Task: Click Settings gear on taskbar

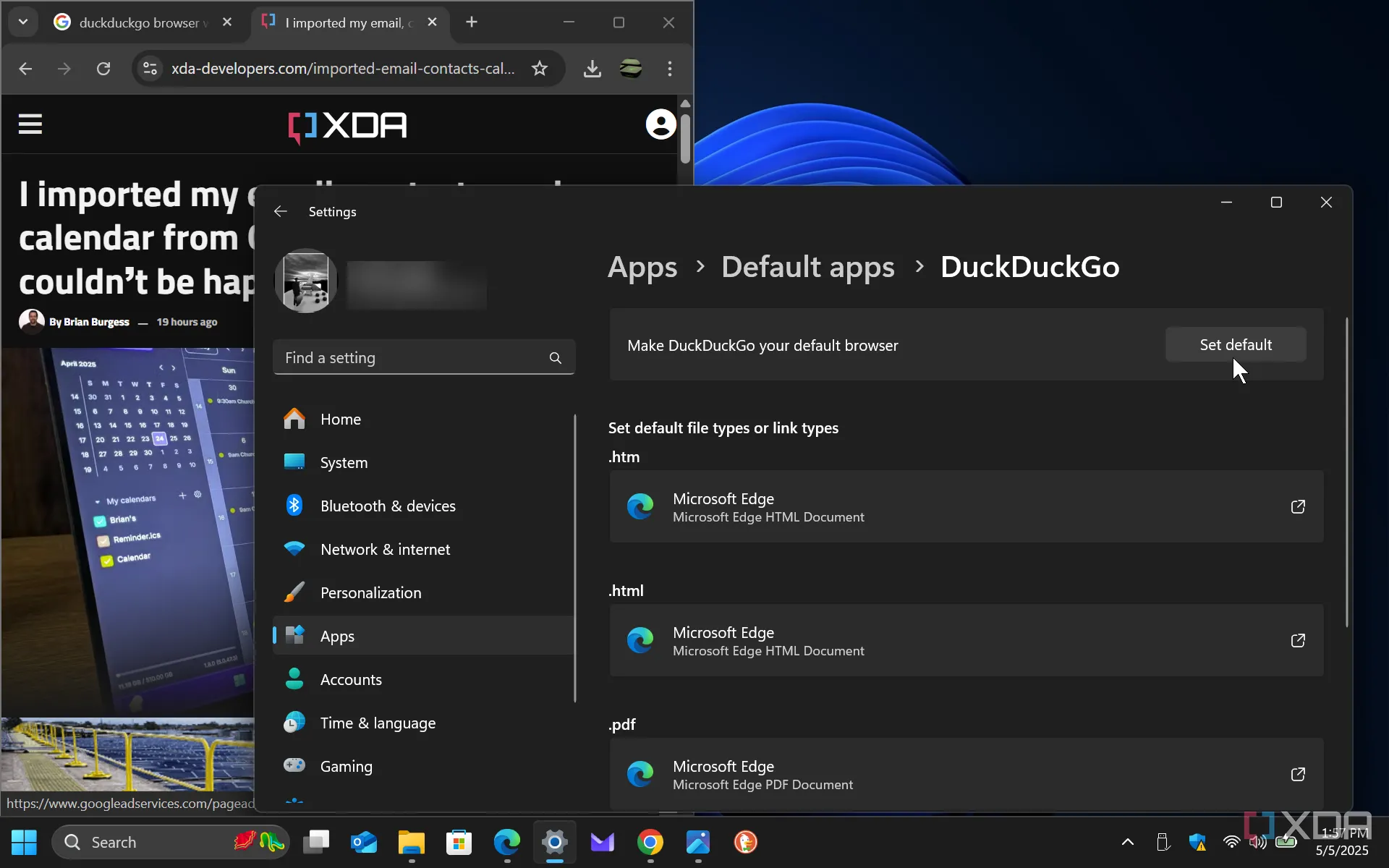Action: [x=555, y=842]
